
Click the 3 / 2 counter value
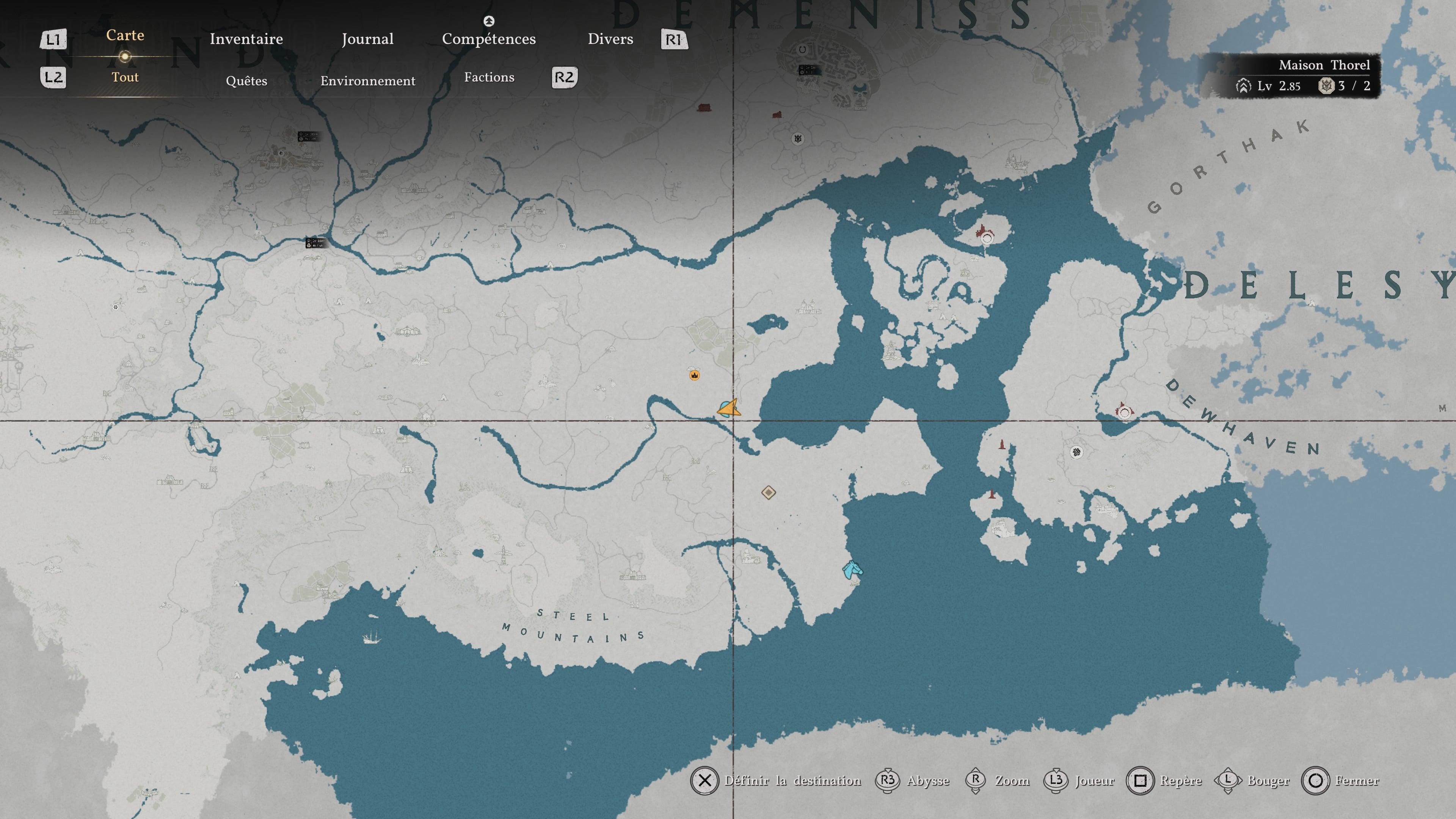click(1354, 86)
